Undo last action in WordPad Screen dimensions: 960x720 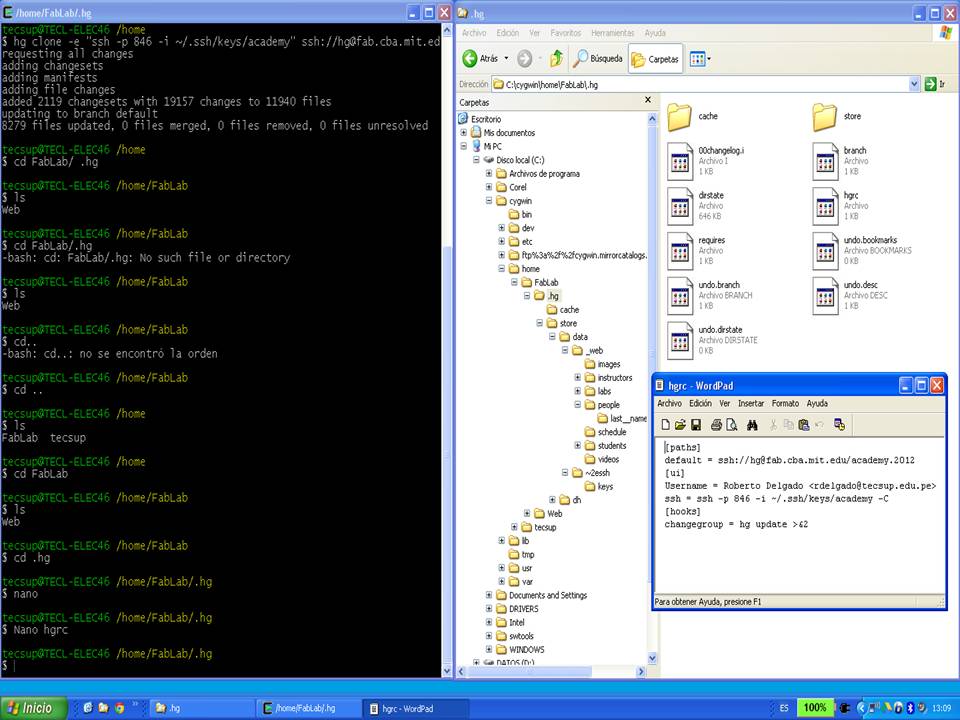[x=819, y=425]
